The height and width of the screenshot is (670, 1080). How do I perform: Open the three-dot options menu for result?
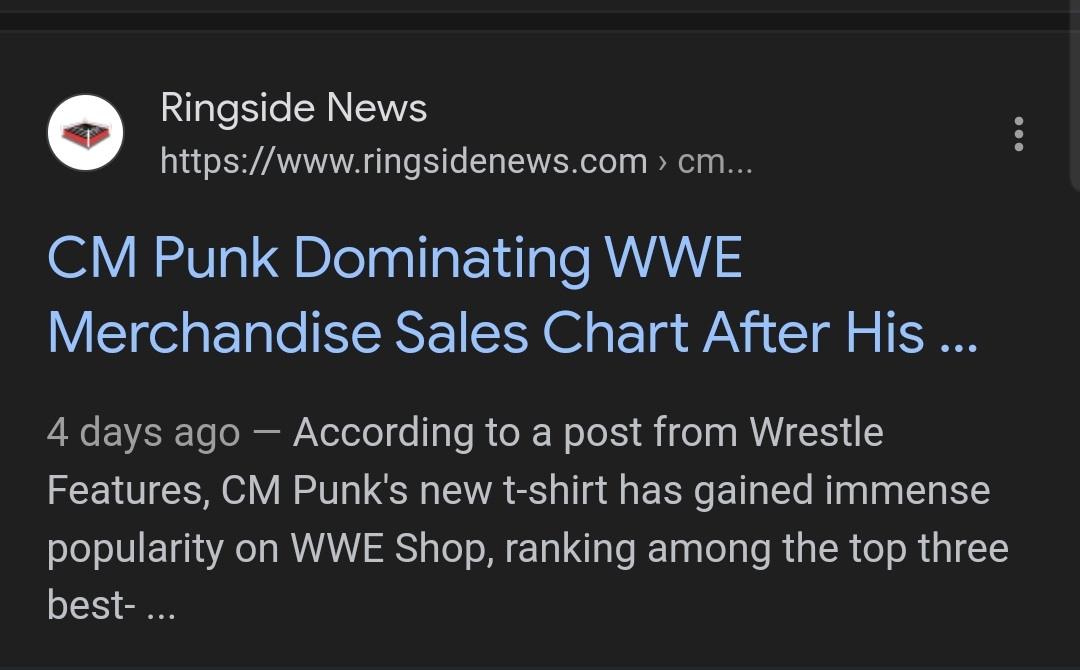tap(1018, 134)
